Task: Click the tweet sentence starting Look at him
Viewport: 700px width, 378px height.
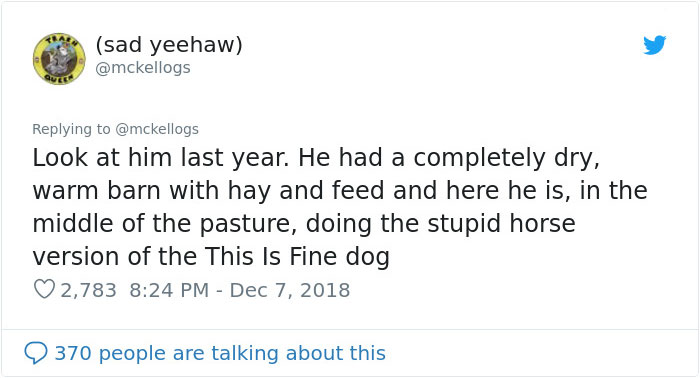Action: click(x=160, y=158)
